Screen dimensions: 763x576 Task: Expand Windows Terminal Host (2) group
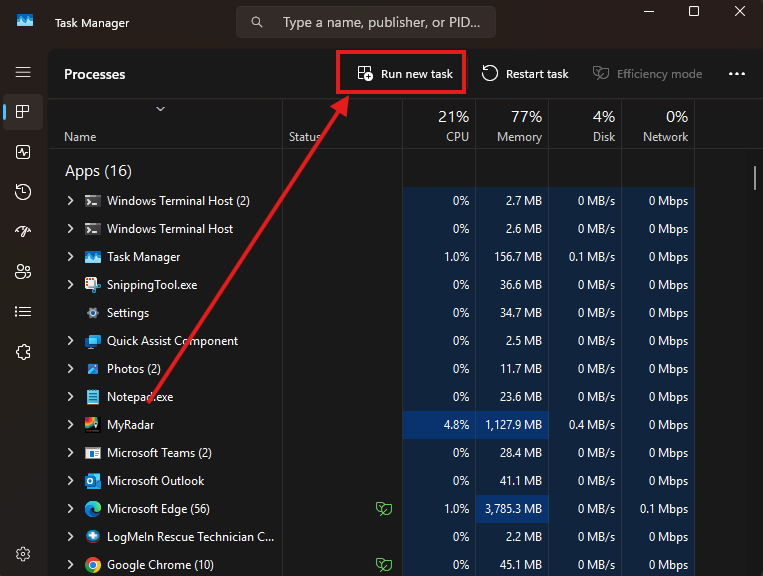click(70, 200)
